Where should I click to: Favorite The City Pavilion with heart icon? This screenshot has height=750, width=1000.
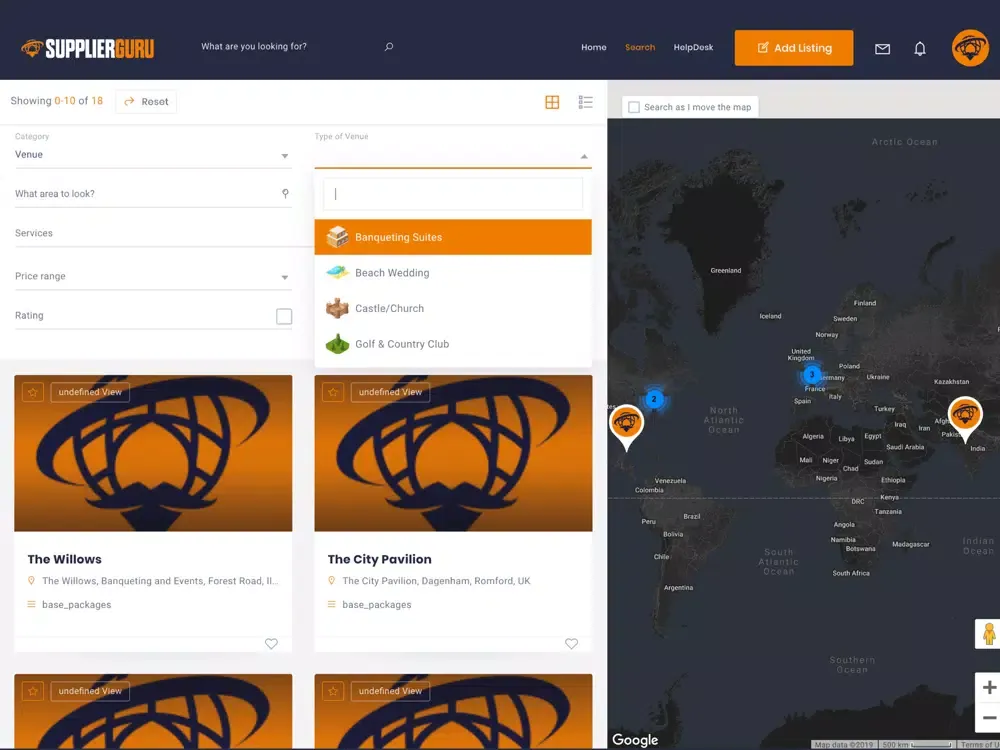point(571,643)
